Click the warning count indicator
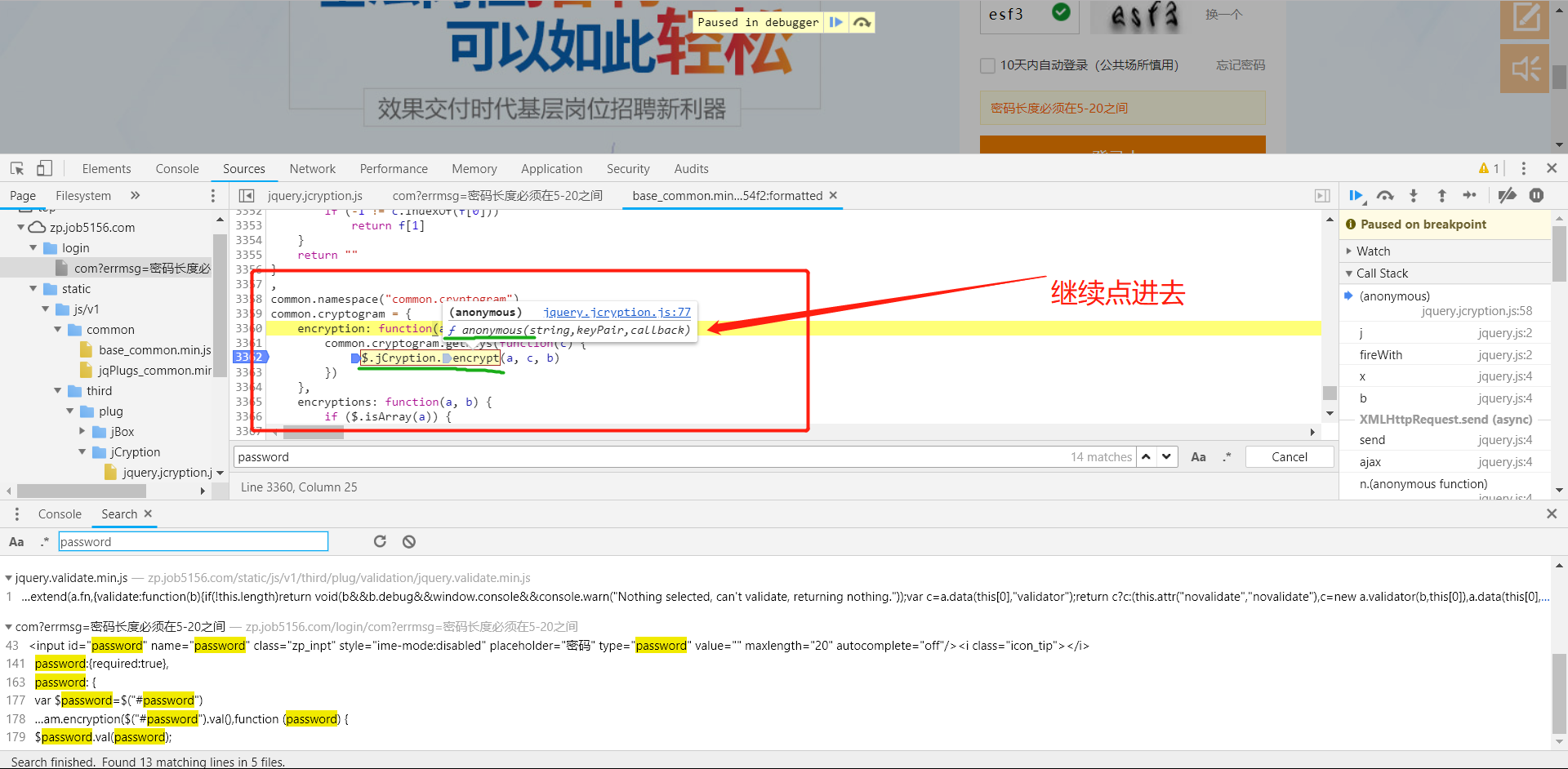The image size is (1568, 769). click(x=1489, y=168)
